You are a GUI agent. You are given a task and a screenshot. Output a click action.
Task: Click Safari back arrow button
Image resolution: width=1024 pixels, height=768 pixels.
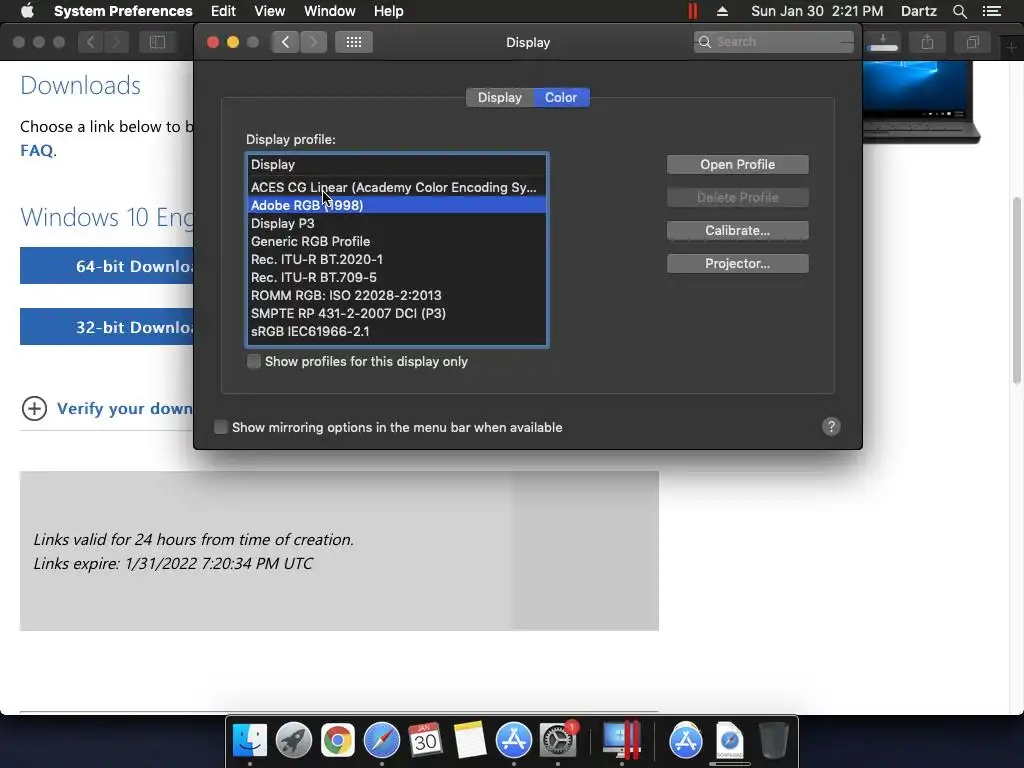(90, 42)
